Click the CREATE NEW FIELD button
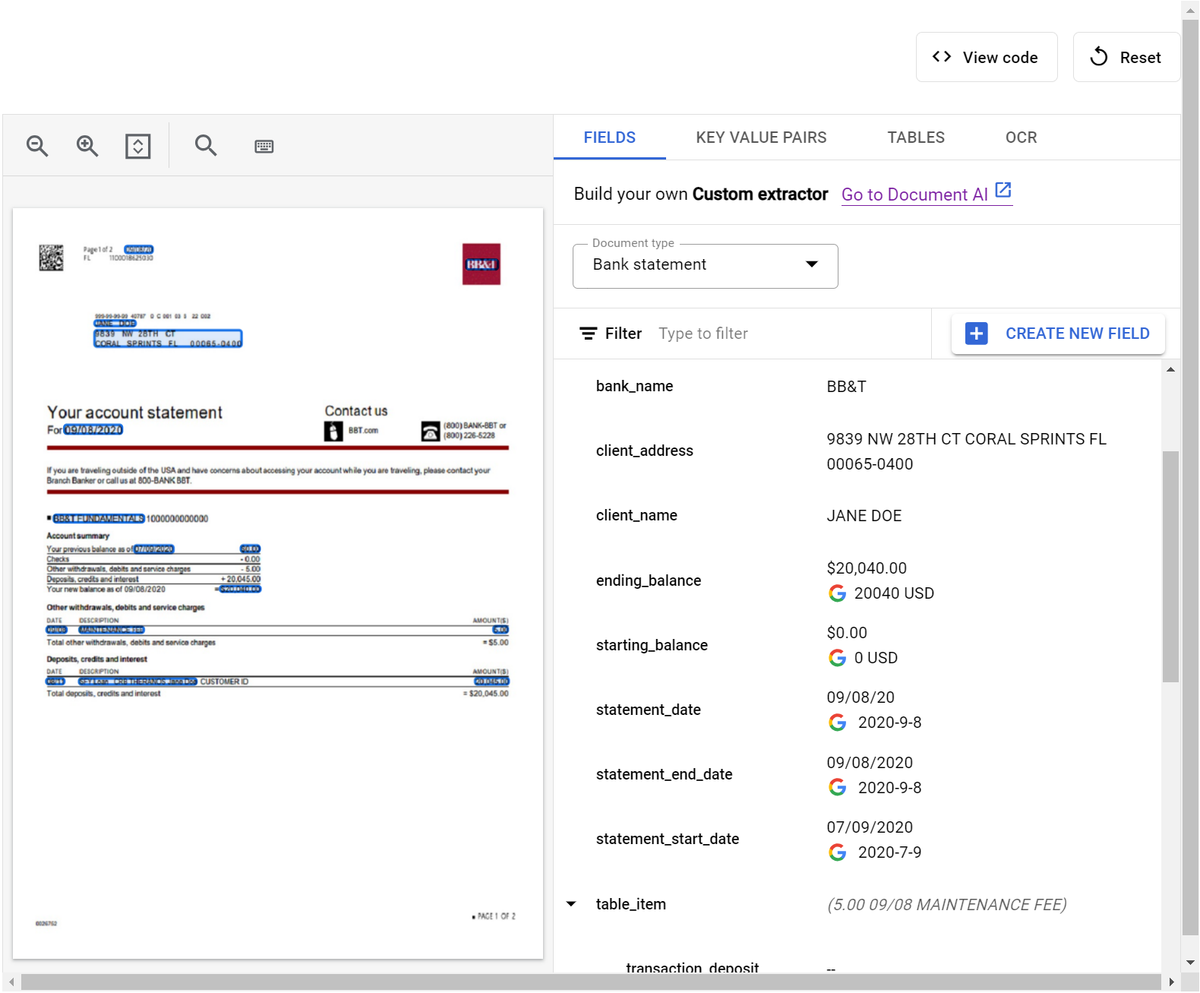Viewport: 1200px width, 993px height. (1058, 333)
